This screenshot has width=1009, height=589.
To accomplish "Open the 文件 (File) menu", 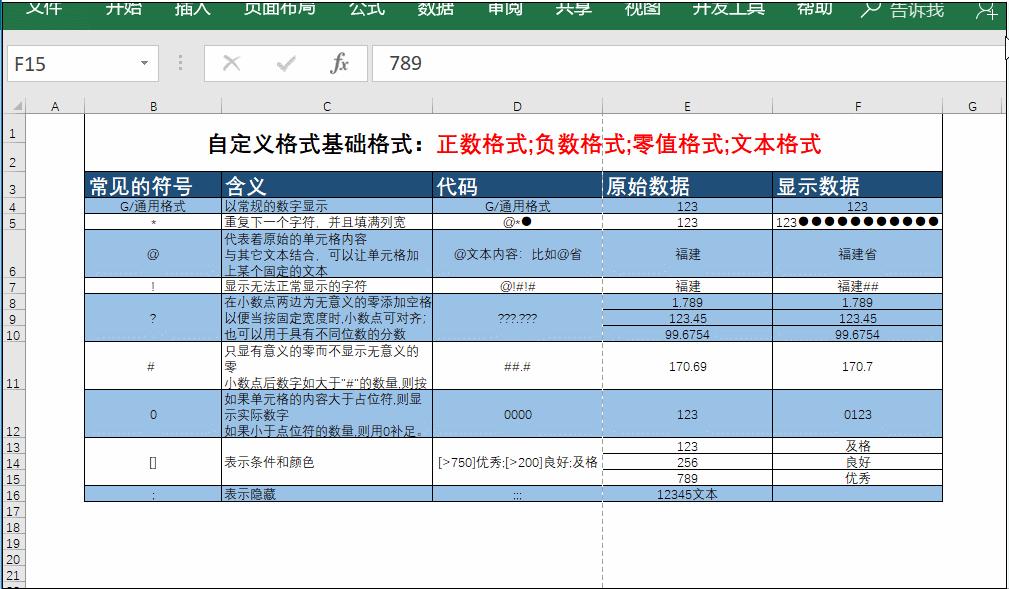I will click(42, 10).
